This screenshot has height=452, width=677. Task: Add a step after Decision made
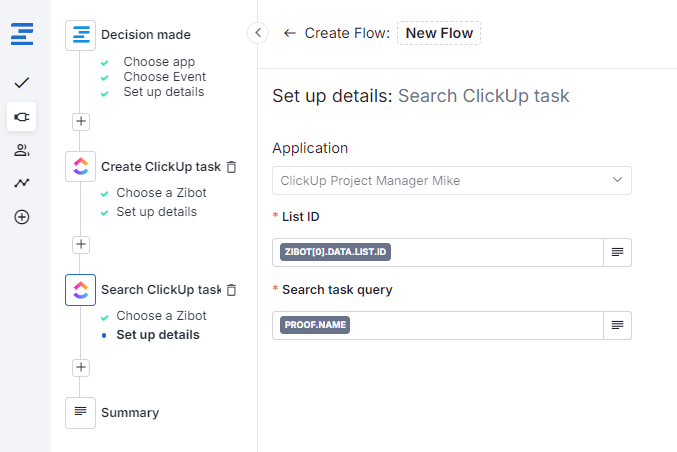point(81,121)
